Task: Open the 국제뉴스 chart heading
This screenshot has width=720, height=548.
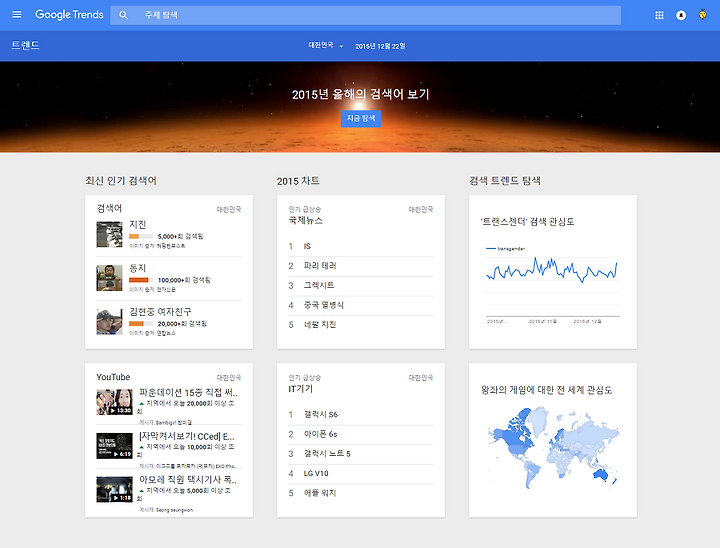Action: tap(305, 220)
